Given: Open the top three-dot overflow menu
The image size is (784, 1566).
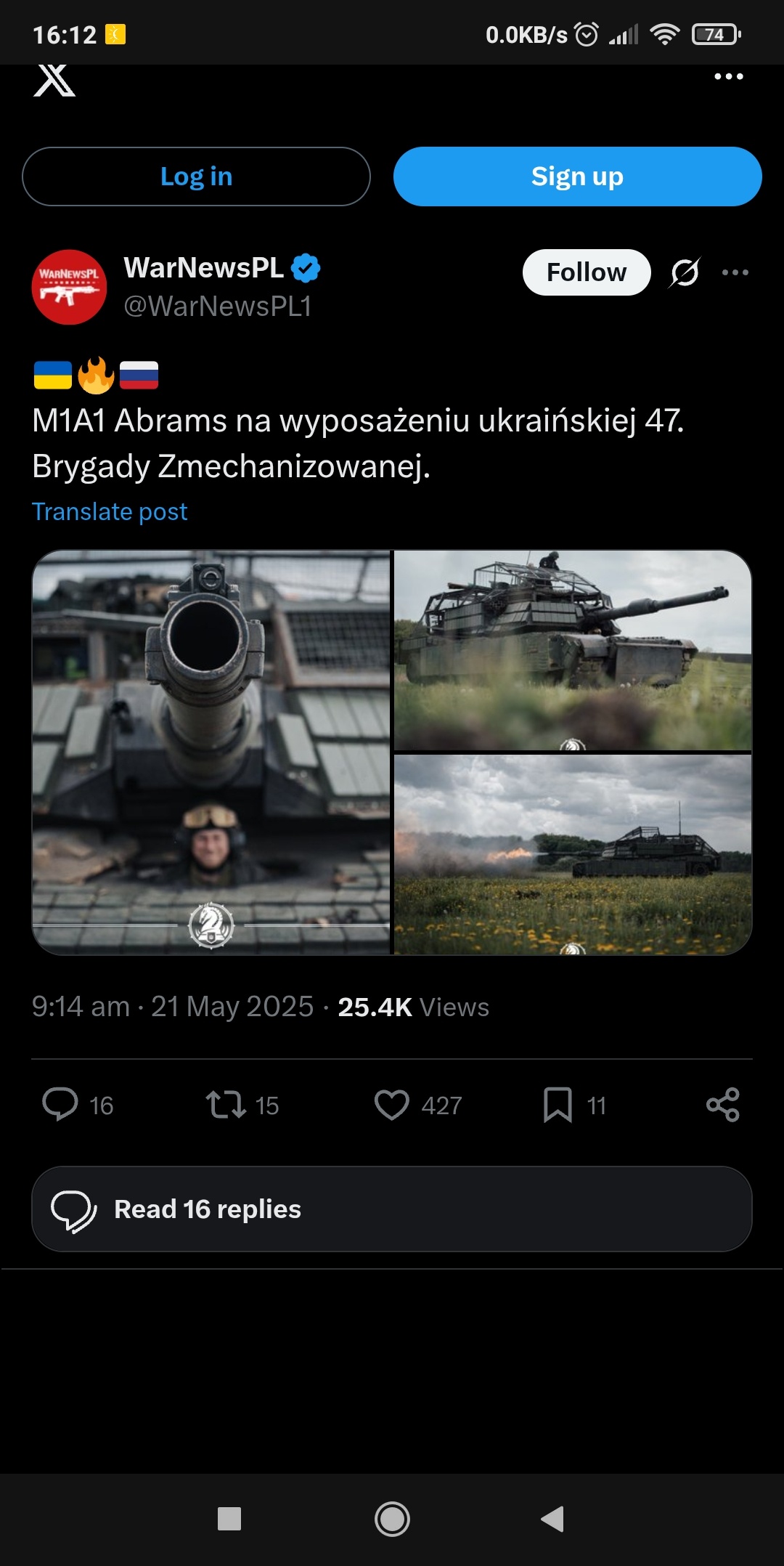Looking at the screenshot, I should point(728,76).
